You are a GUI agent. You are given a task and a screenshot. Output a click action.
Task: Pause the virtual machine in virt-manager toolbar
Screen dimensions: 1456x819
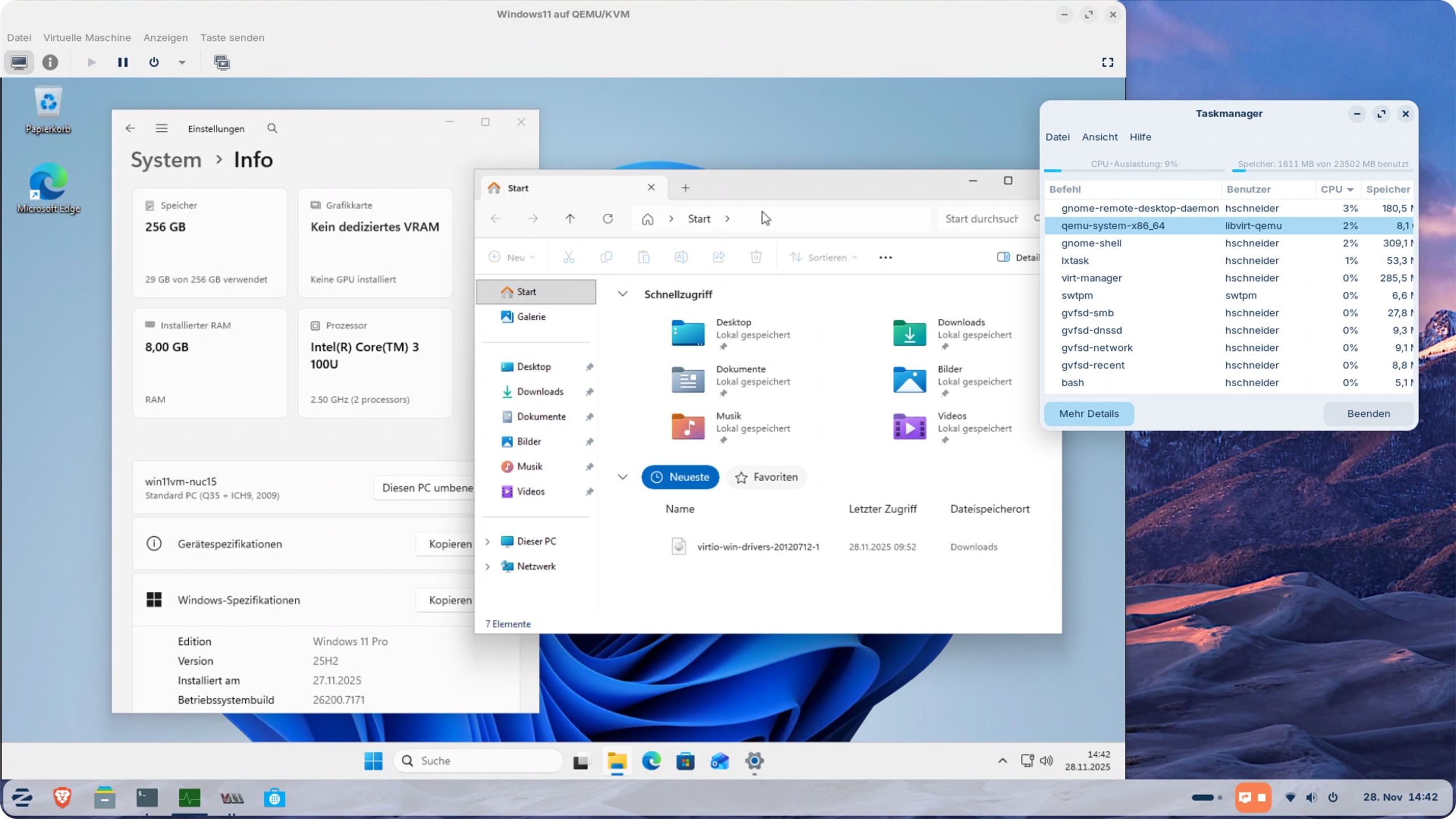[x=122, y=63]
